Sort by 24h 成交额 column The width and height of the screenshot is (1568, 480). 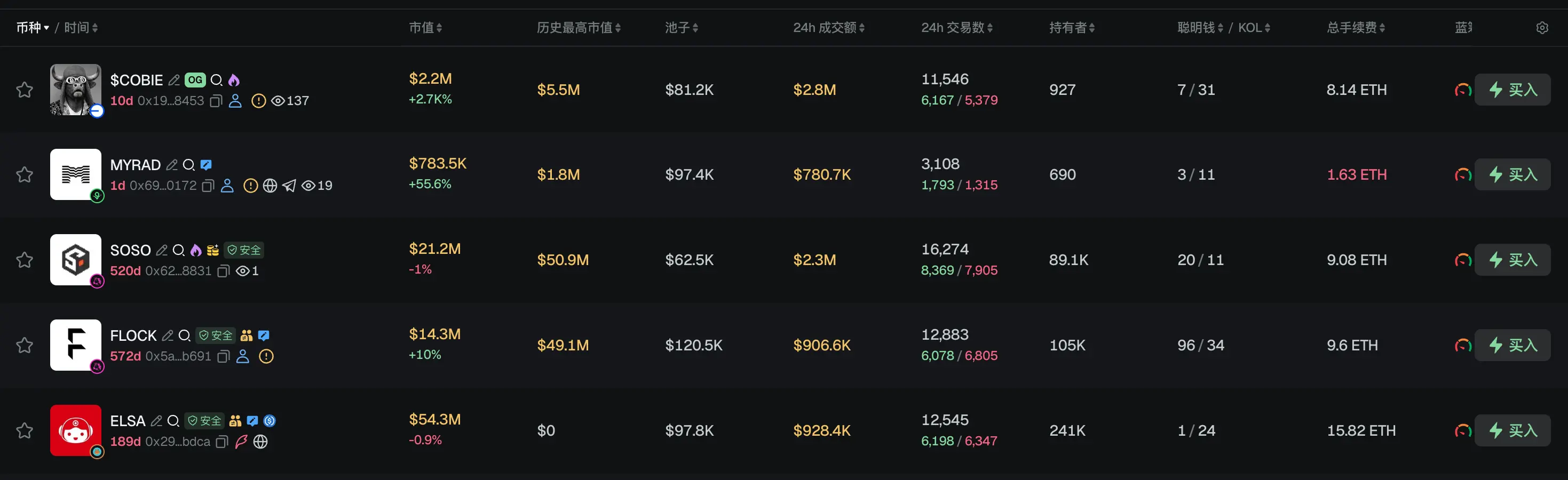tap(829, 27)
